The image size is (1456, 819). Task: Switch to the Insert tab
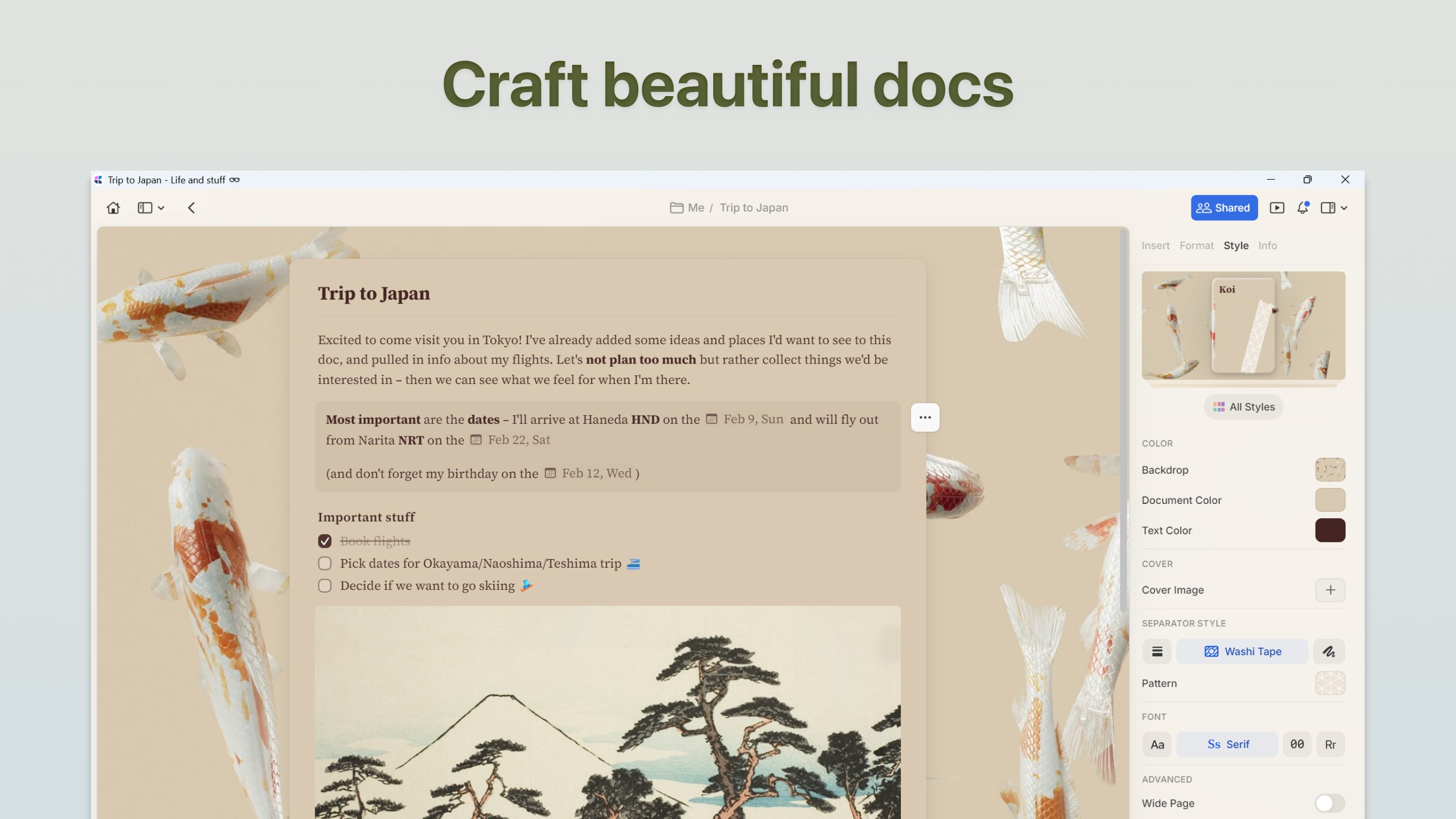(1155, 246)
